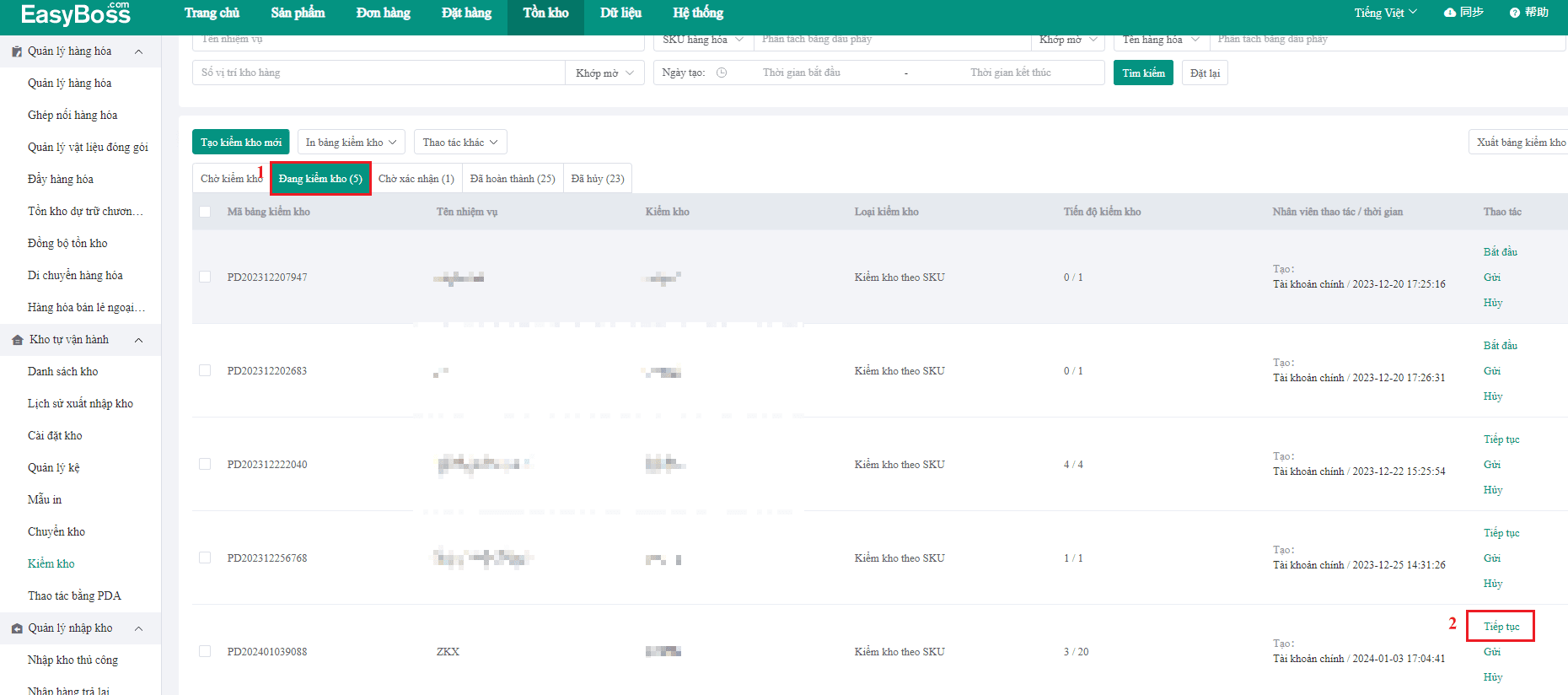Open Di chuyển hàng hóa in sidebar

tap(75, 276)
